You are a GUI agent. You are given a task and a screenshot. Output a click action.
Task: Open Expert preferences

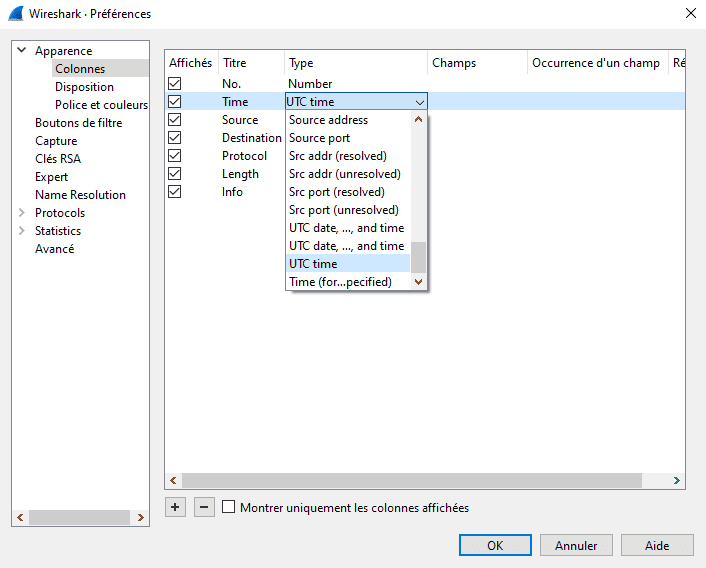tap(51, 176)
